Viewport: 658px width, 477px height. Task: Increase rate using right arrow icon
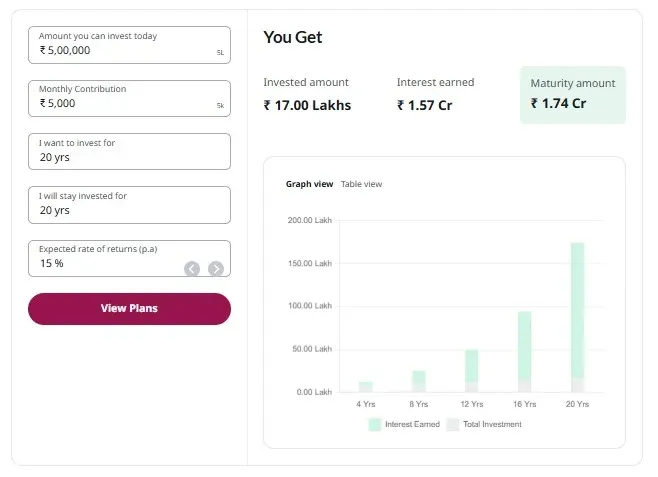[x=216, y=268]
